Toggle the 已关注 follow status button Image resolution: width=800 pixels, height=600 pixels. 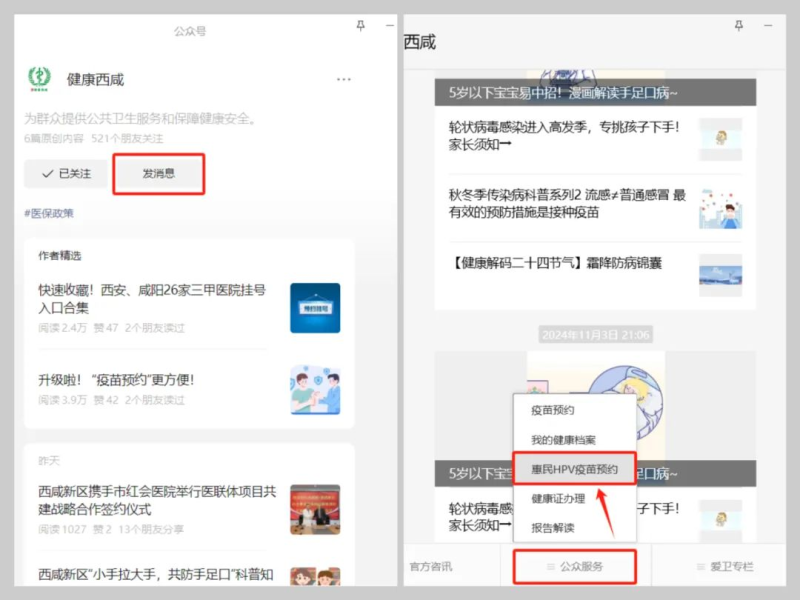[x=65, y=174]
